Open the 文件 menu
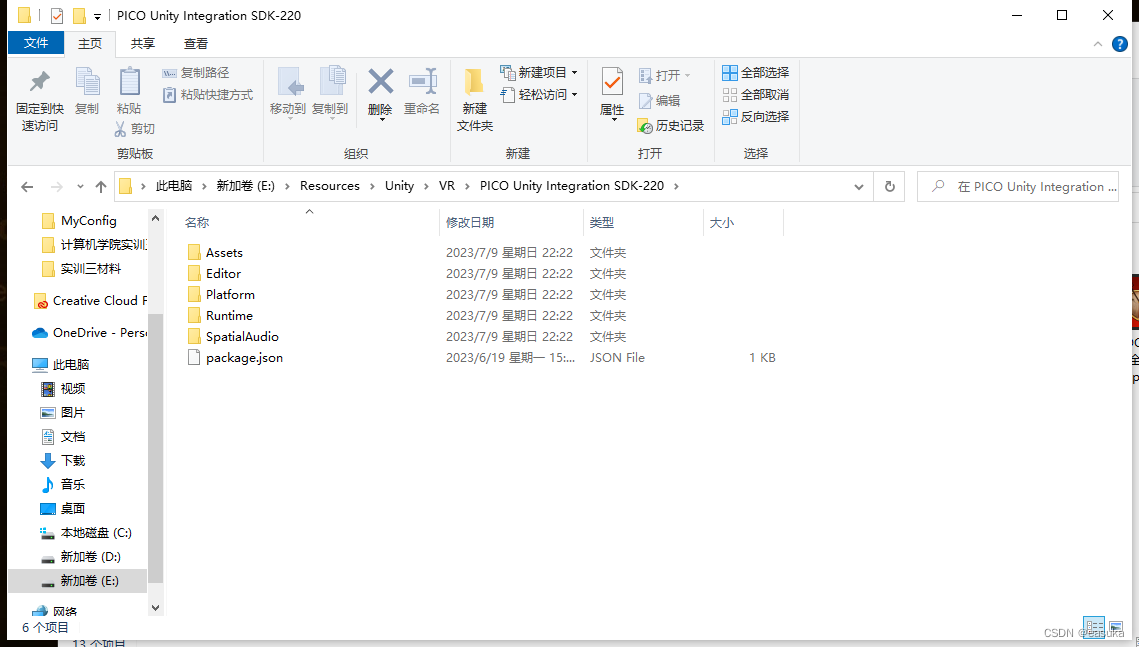The width and height of the screenshot is (1139, 647). [x=36, y=43]
